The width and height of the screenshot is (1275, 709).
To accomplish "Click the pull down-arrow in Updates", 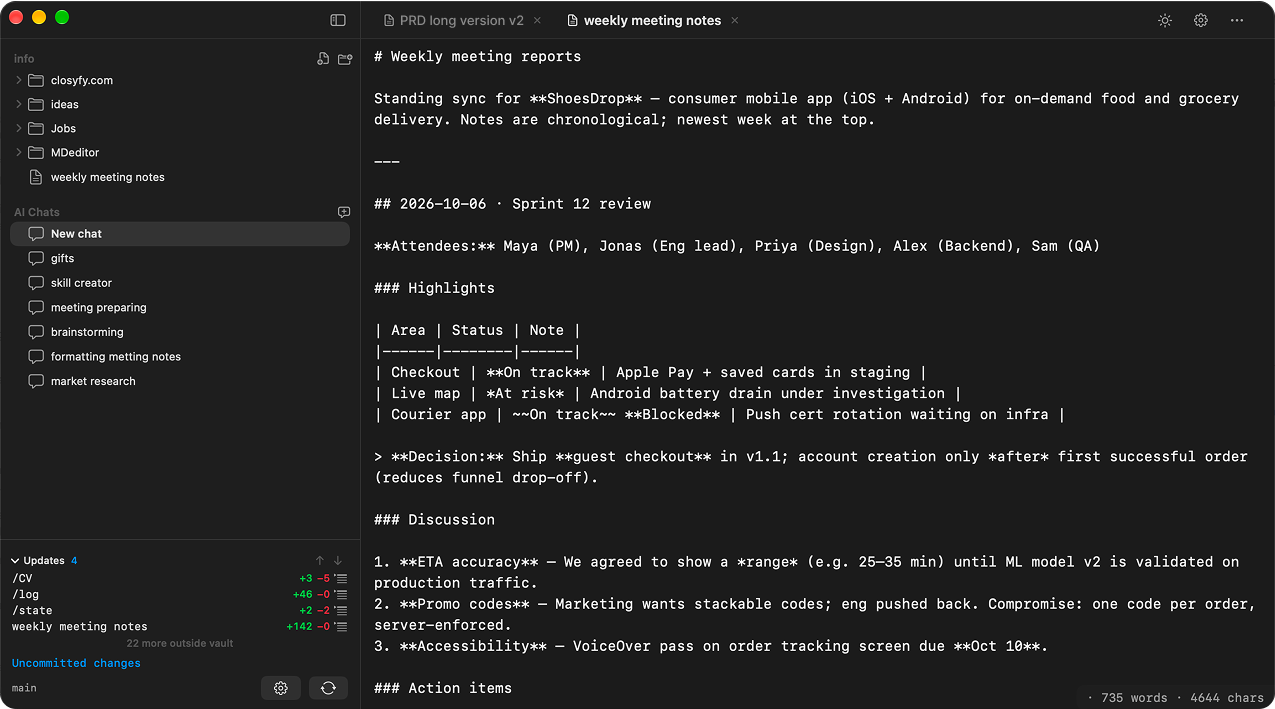I will [338, 561].
